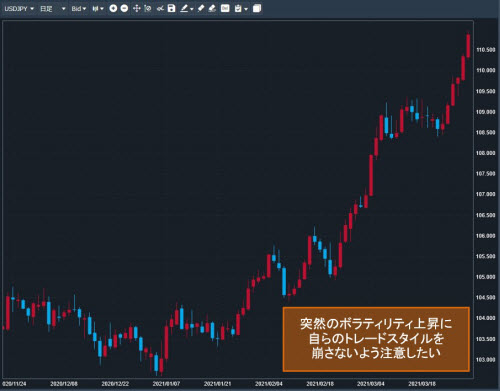Click the save floppy disk icon

(x=171, y=8)
